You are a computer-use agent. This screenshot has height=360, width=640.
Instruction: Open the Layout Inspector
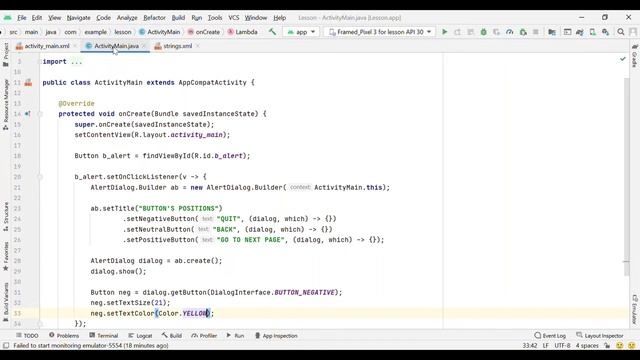tap(600, 336)
